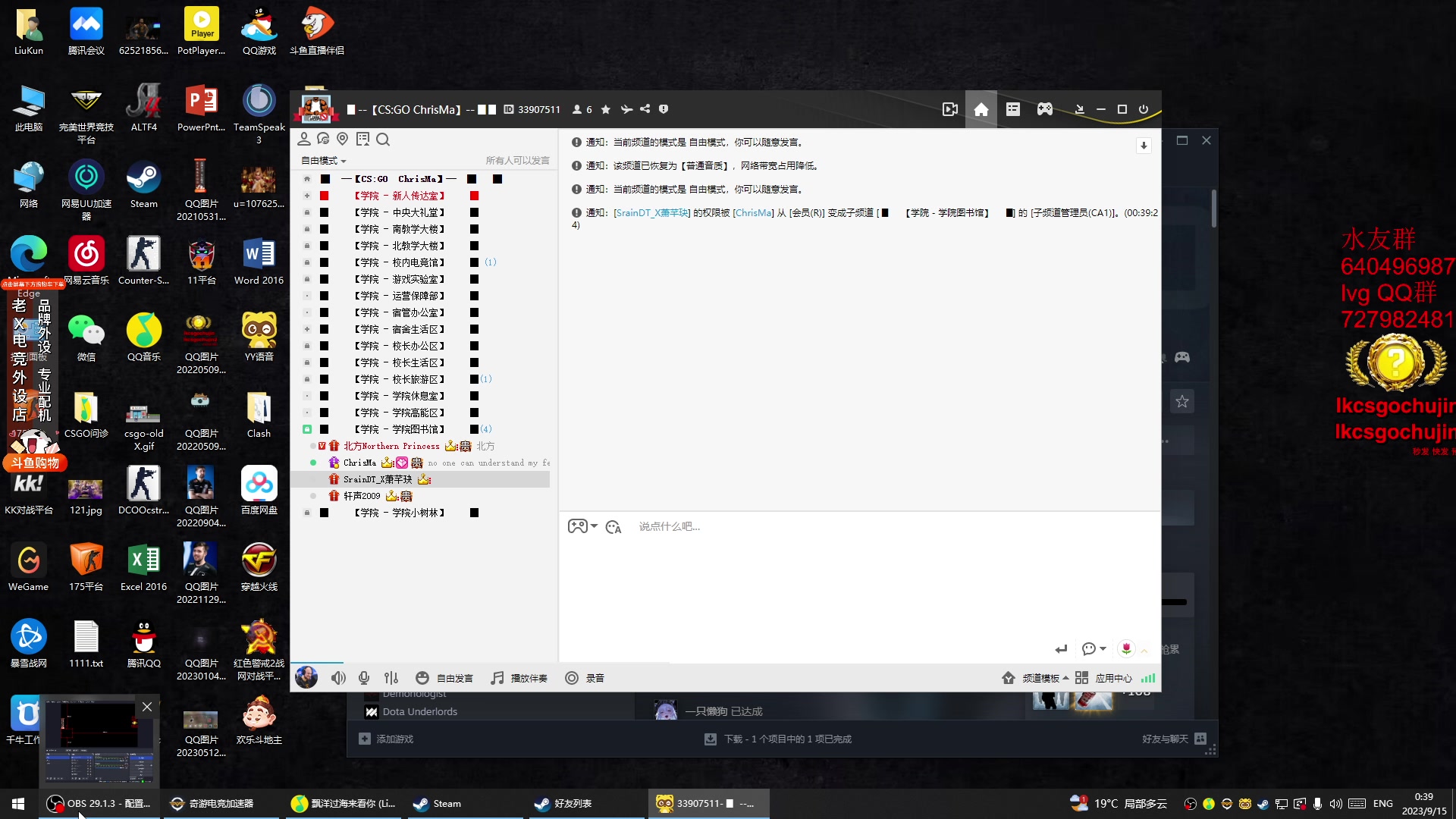
Task: Open the 自由模式 speaking mode dropdown
Action: pos(324,161)
